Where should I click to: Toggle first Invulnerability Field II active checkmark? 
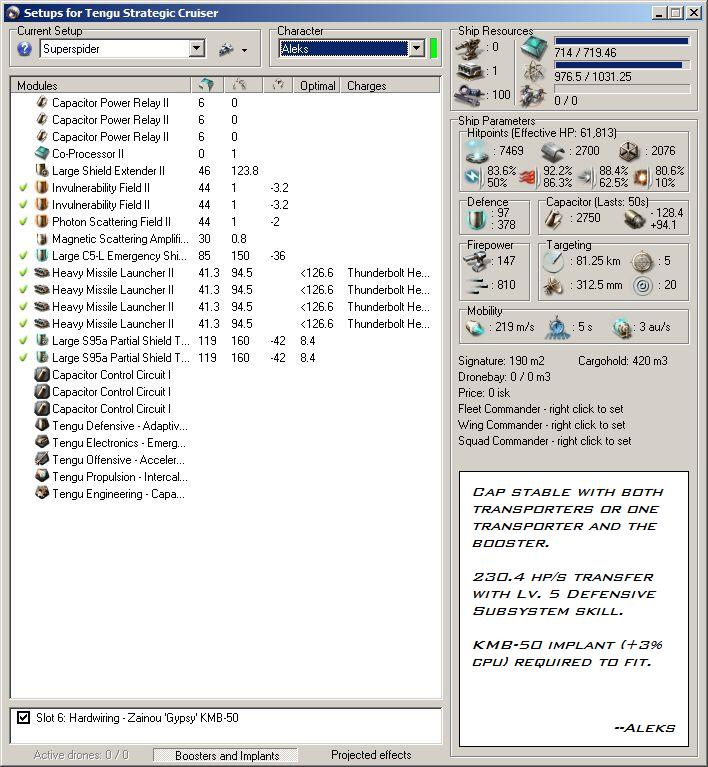pyautogui.click(x=23, y=188)
